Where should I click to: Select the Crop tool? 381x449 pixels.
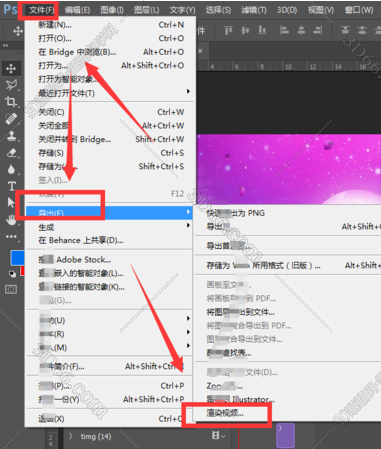tap(11, 101)
